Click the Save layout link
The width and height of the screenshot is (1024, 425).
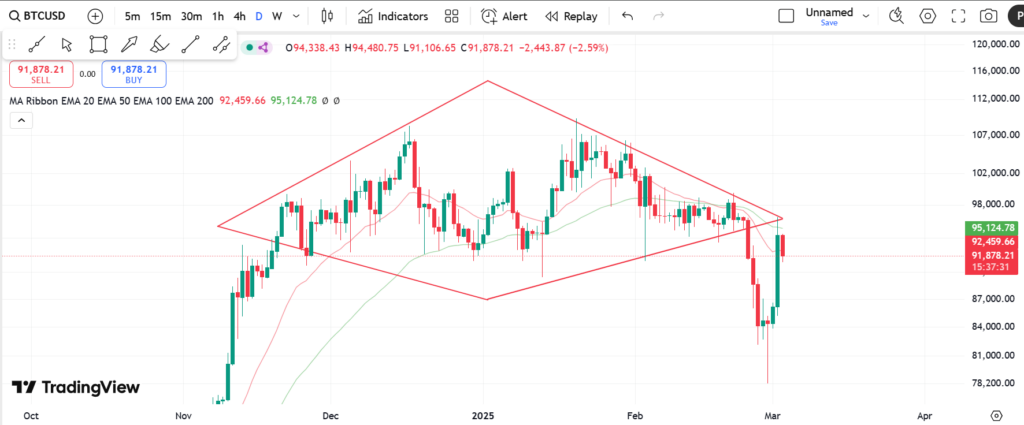[829, 23]
